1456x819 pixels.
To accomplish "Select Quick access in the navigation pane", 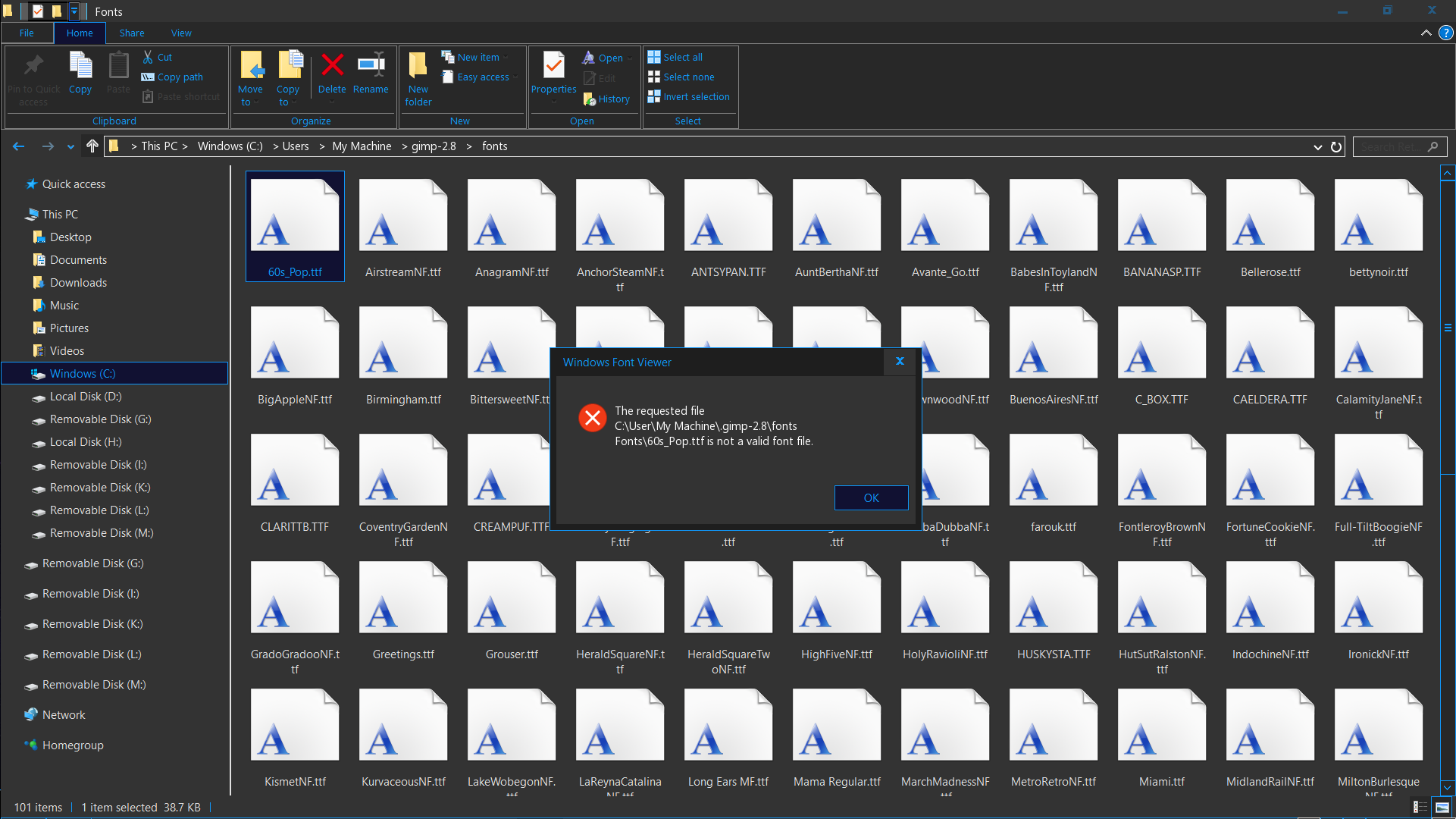I will [x=74, y=184].
